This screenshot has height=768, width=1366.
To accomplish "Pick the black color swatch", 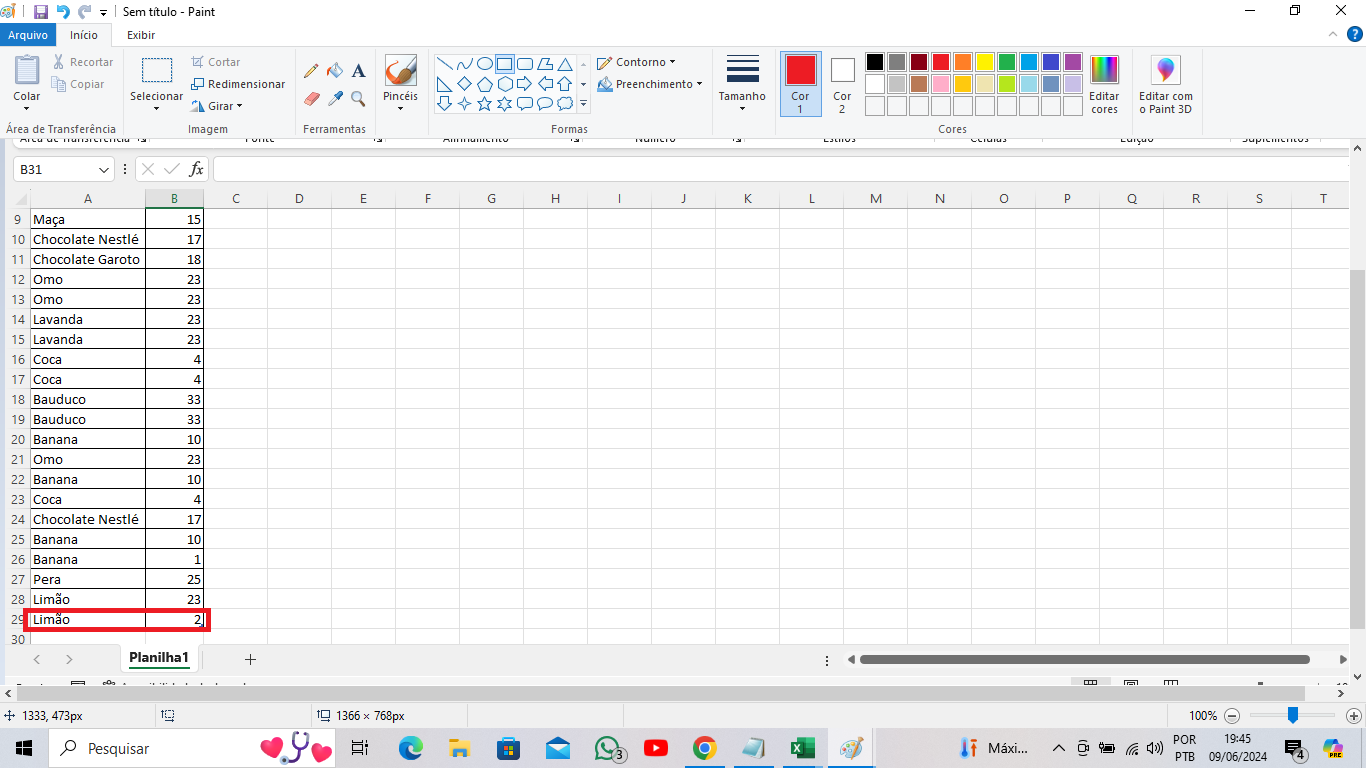I will click(875, 62).
